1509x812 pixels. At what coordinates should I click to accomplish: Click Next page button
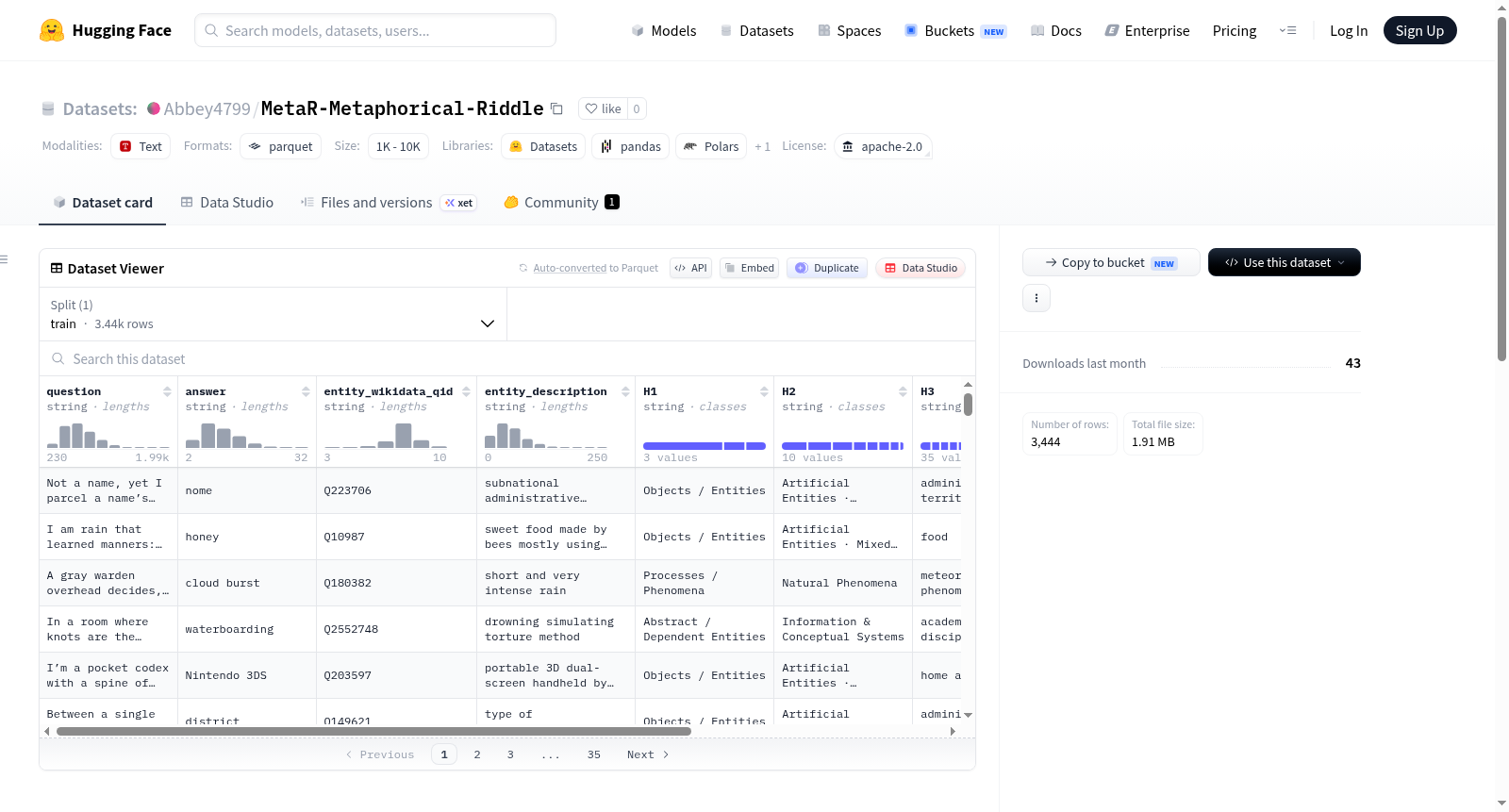click(648, 754)
